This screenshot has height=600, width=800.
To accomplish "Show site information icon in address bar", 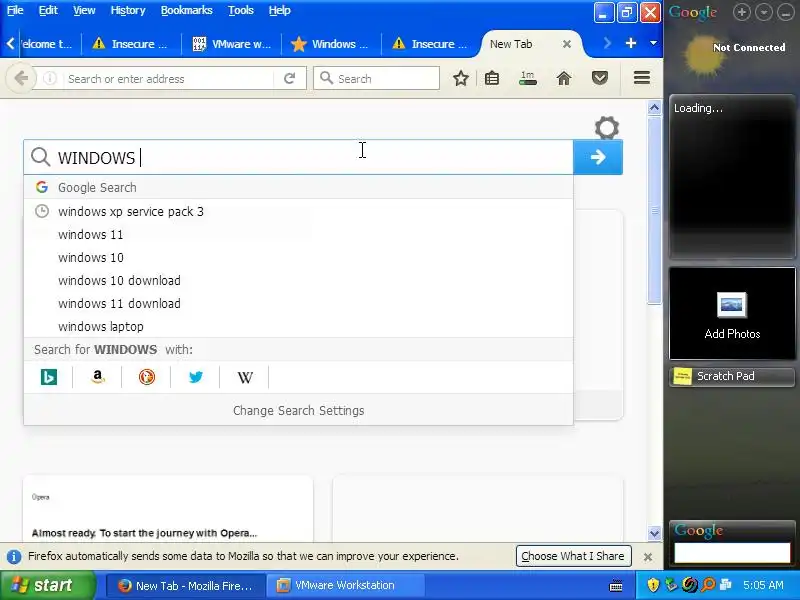I will [49, 79].
